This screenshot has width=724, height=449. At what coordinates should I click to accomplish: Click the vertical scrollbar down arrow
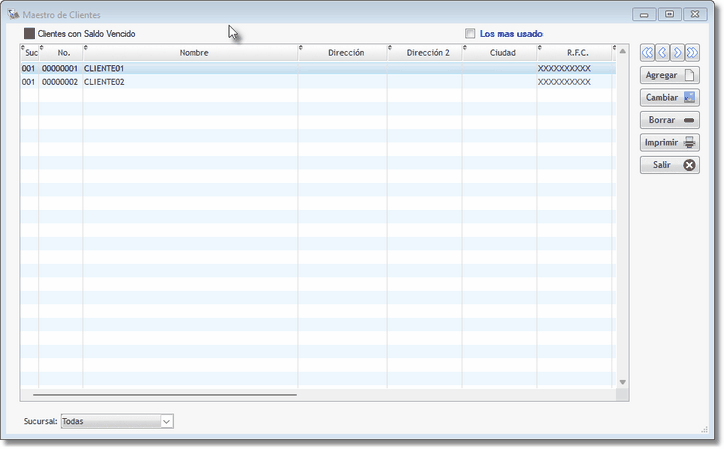pos(622,382)
